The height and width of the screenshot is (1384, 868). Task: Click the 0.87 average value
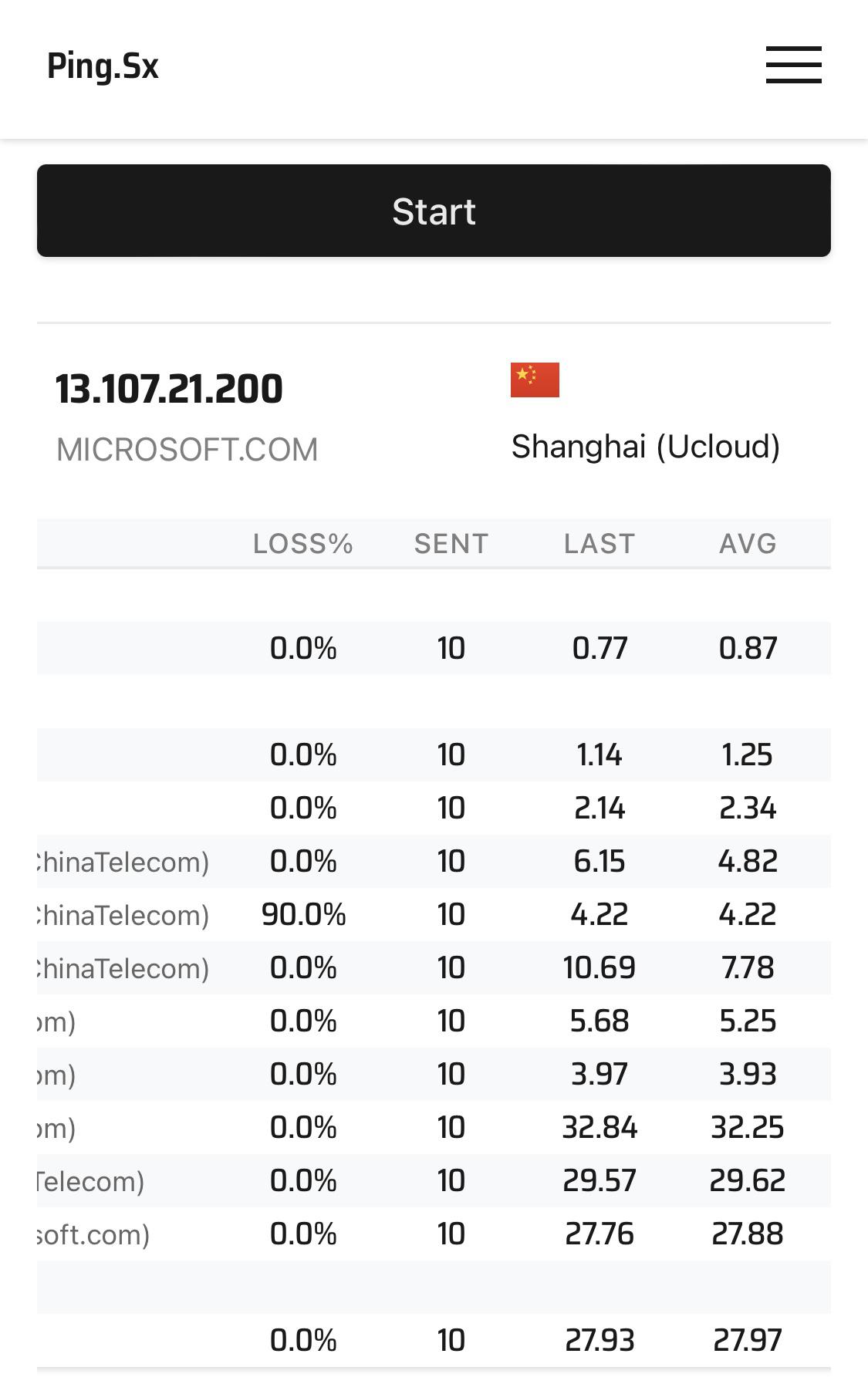748,648
